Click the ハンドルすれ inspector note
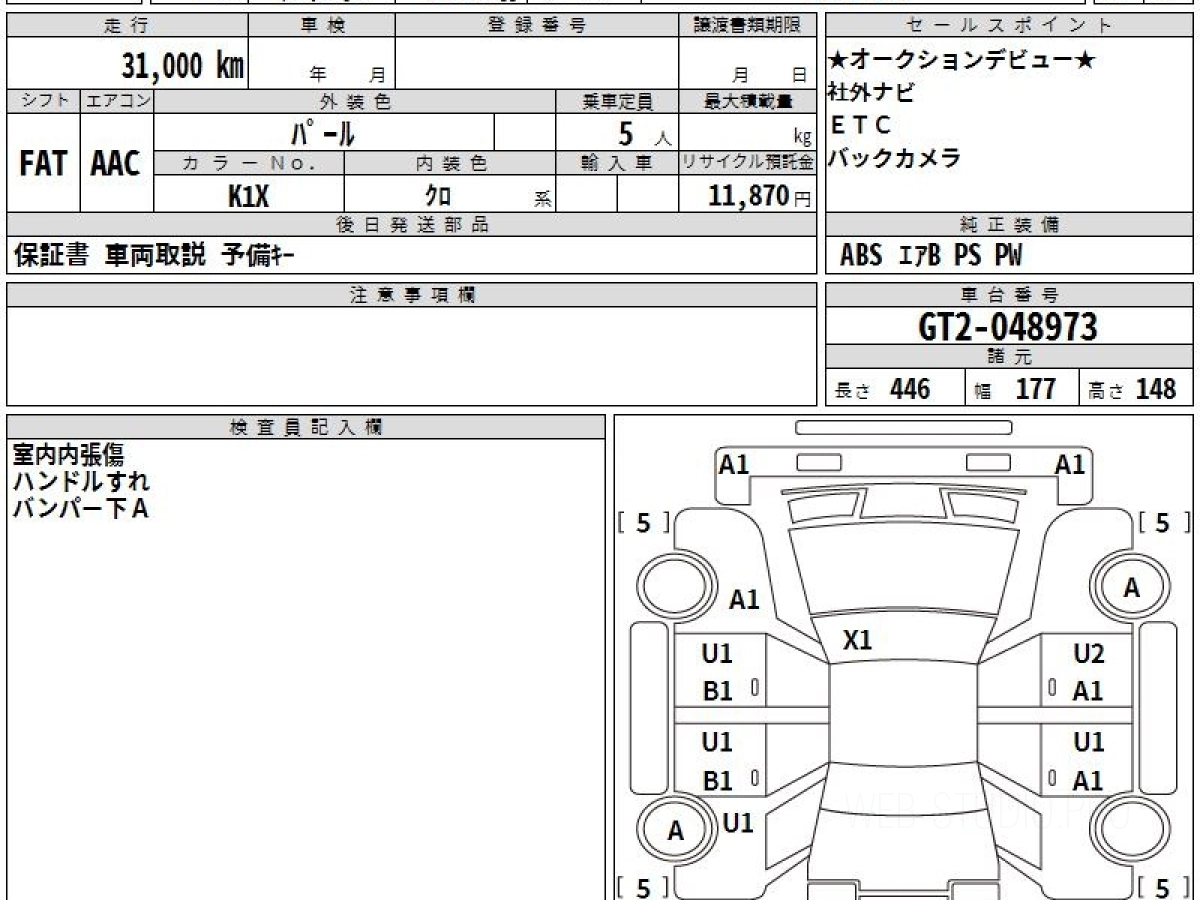1200x900 pixels. click(x=81, y=481)
